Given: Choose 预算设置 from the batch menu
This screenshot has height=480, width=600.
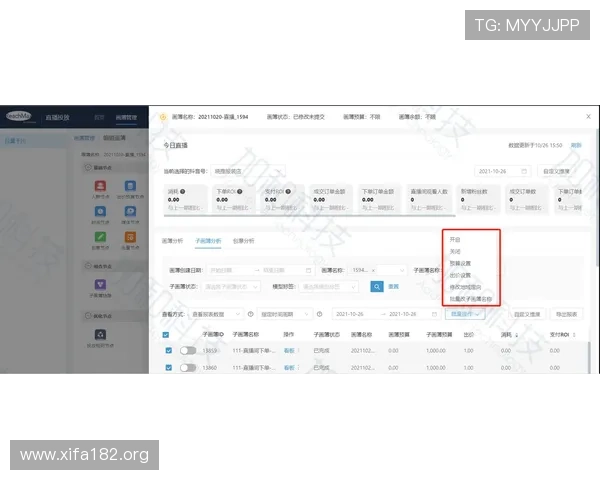Looking at the screenshot, I should click(460, 263).
